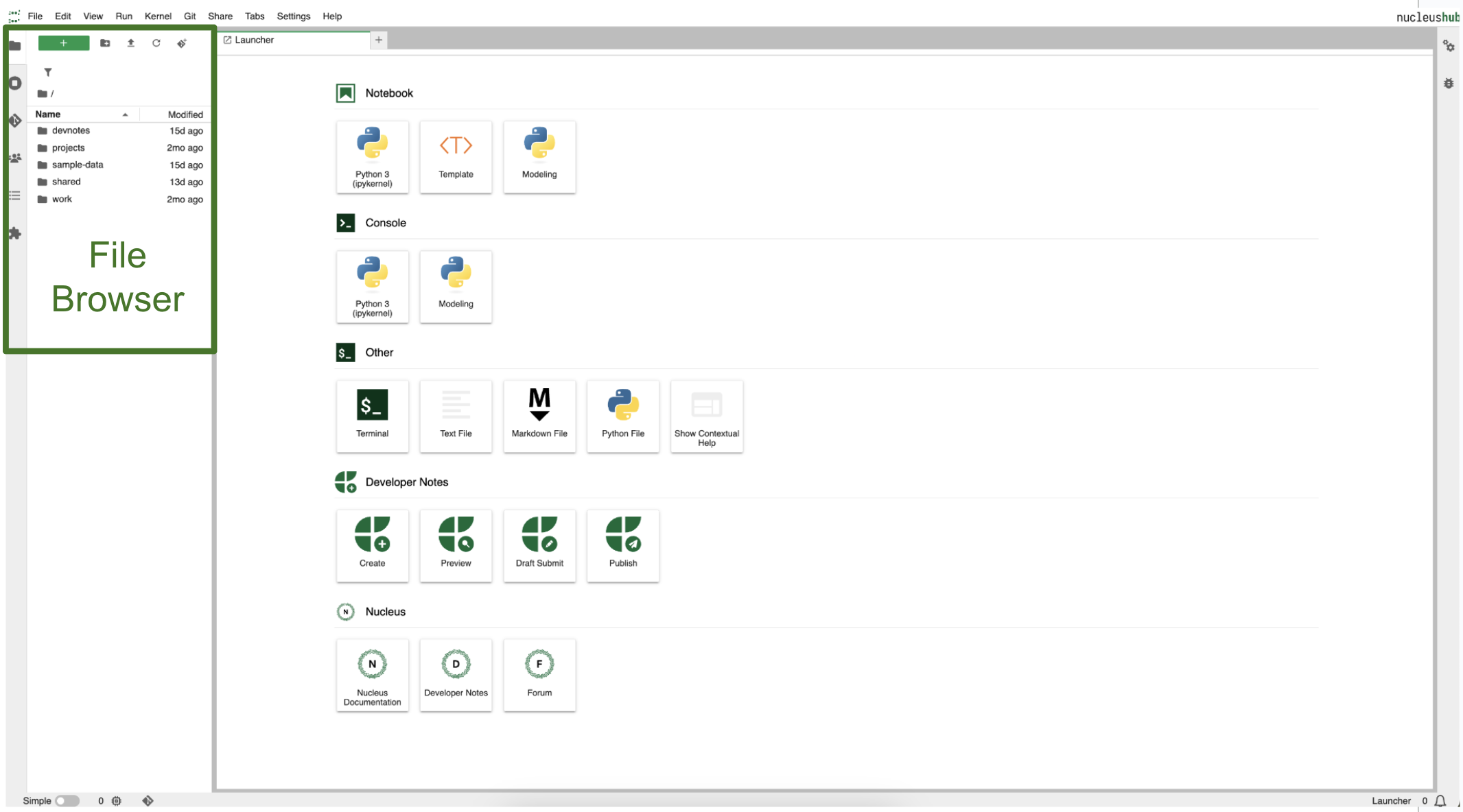Click Draft Submit under Developer Notes
Viewport: 1463px width, 812px height.
[539, 546]
